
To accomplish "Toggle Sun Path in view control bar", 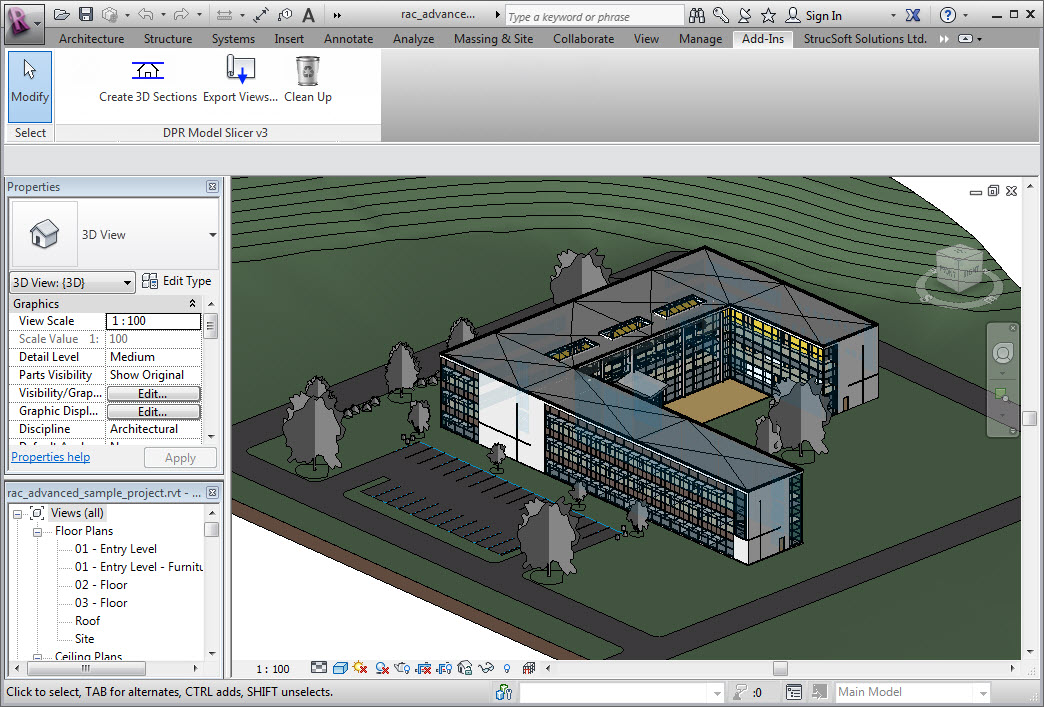I will [x=360, y=668].
